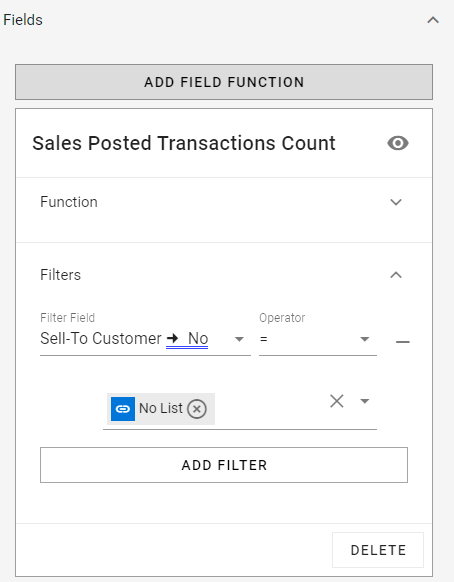This screenshot has width=454, height=582.
Task: Clear filter value with X icon
Action: pos(337,401)
